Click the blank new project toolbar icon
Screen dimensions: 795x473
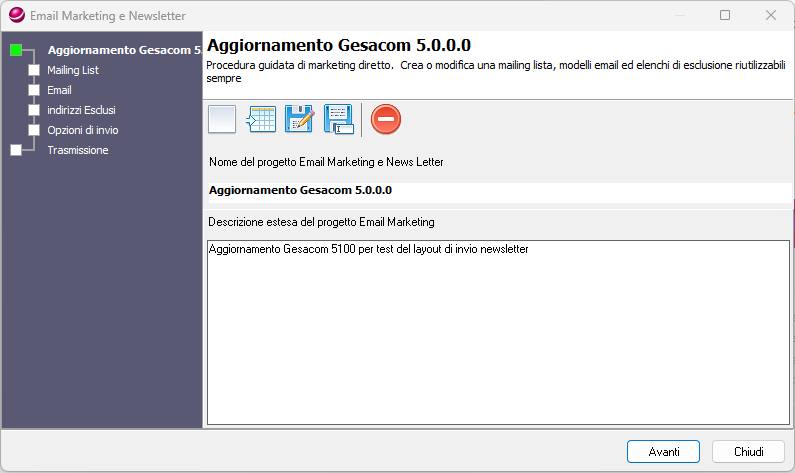click(x=222, y=120)
